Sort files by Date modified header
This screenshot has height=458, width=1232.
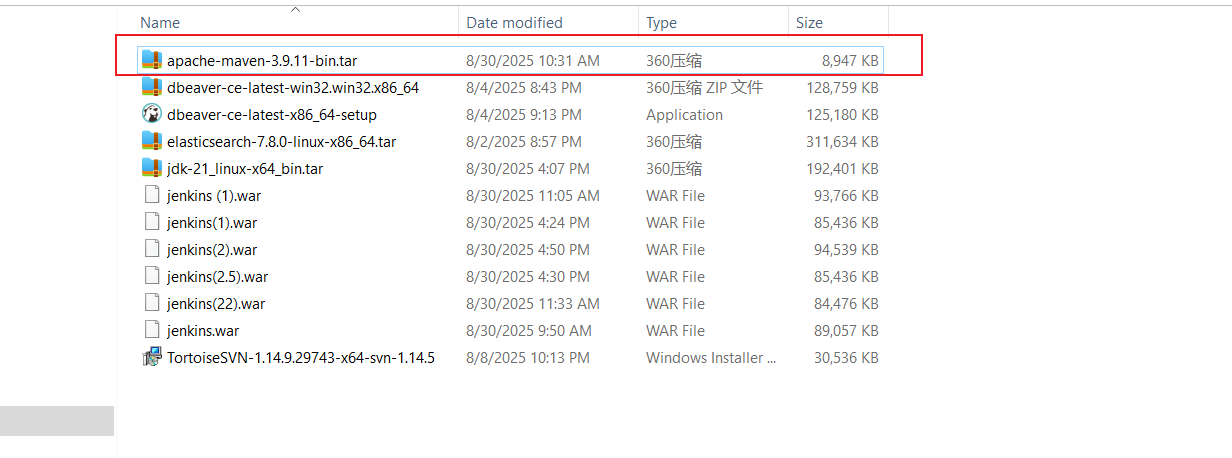pos(514,22)
